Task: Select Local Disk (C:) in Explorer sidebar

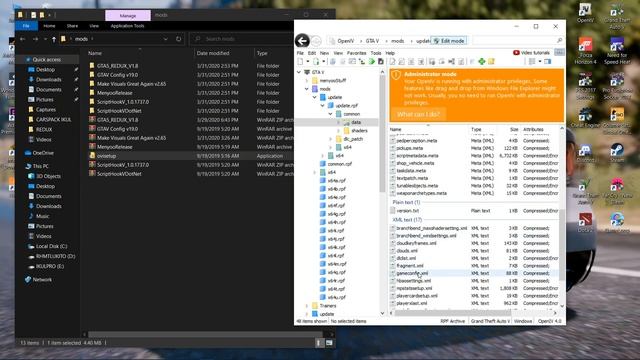Action: [51, 246]
